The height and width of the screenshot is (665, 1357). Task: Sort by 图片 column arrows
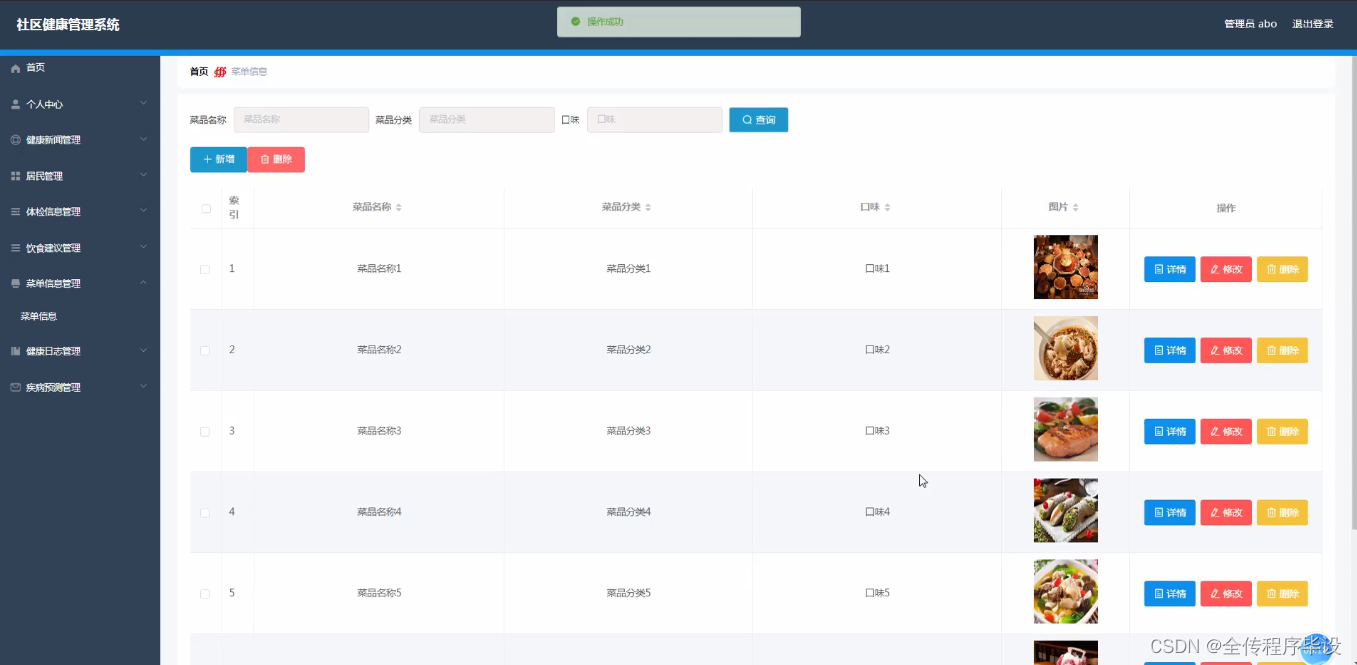tap(1075, 208)
